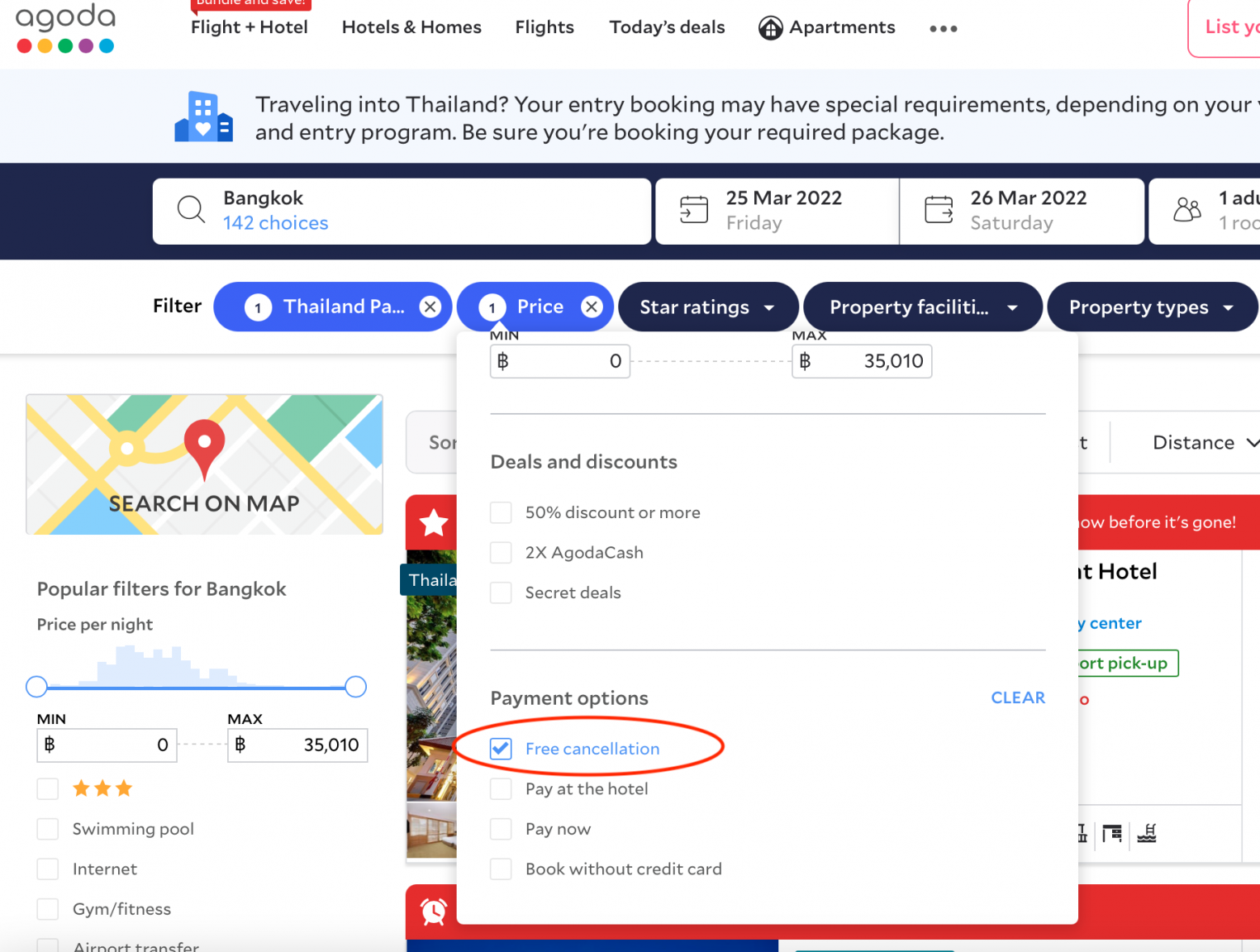The height and width of the screenshot is (952, 1260).
Task: Click the check-in calendar icon
Action: tap(694, 209)
